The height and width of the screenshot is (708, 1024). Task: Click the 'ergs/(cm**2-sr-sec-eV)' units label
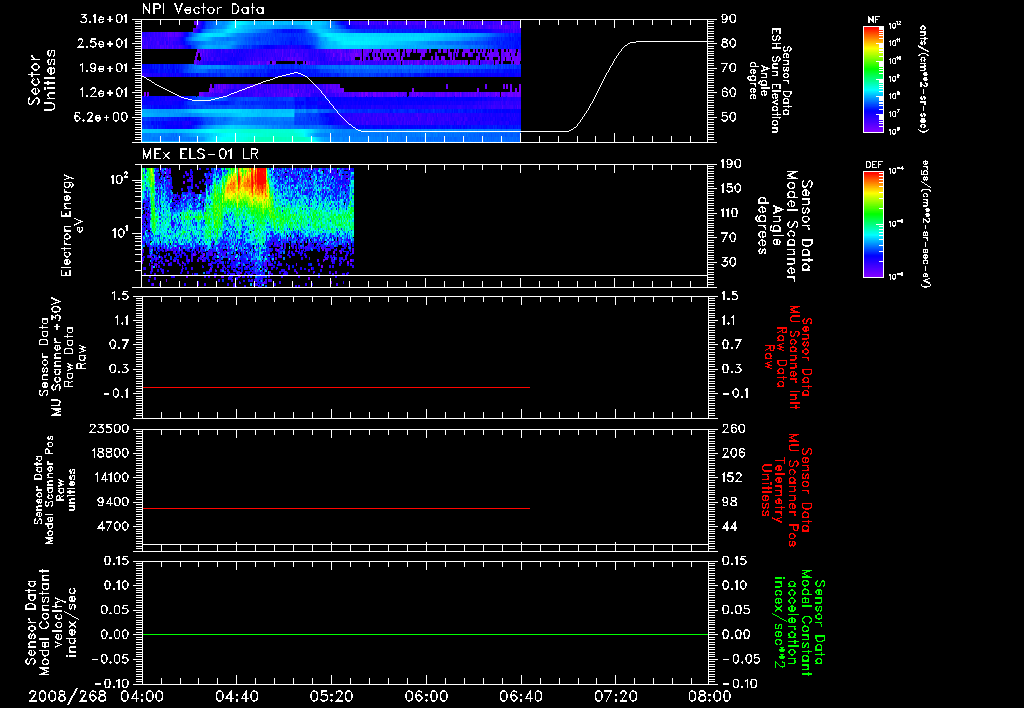(924, 223)
